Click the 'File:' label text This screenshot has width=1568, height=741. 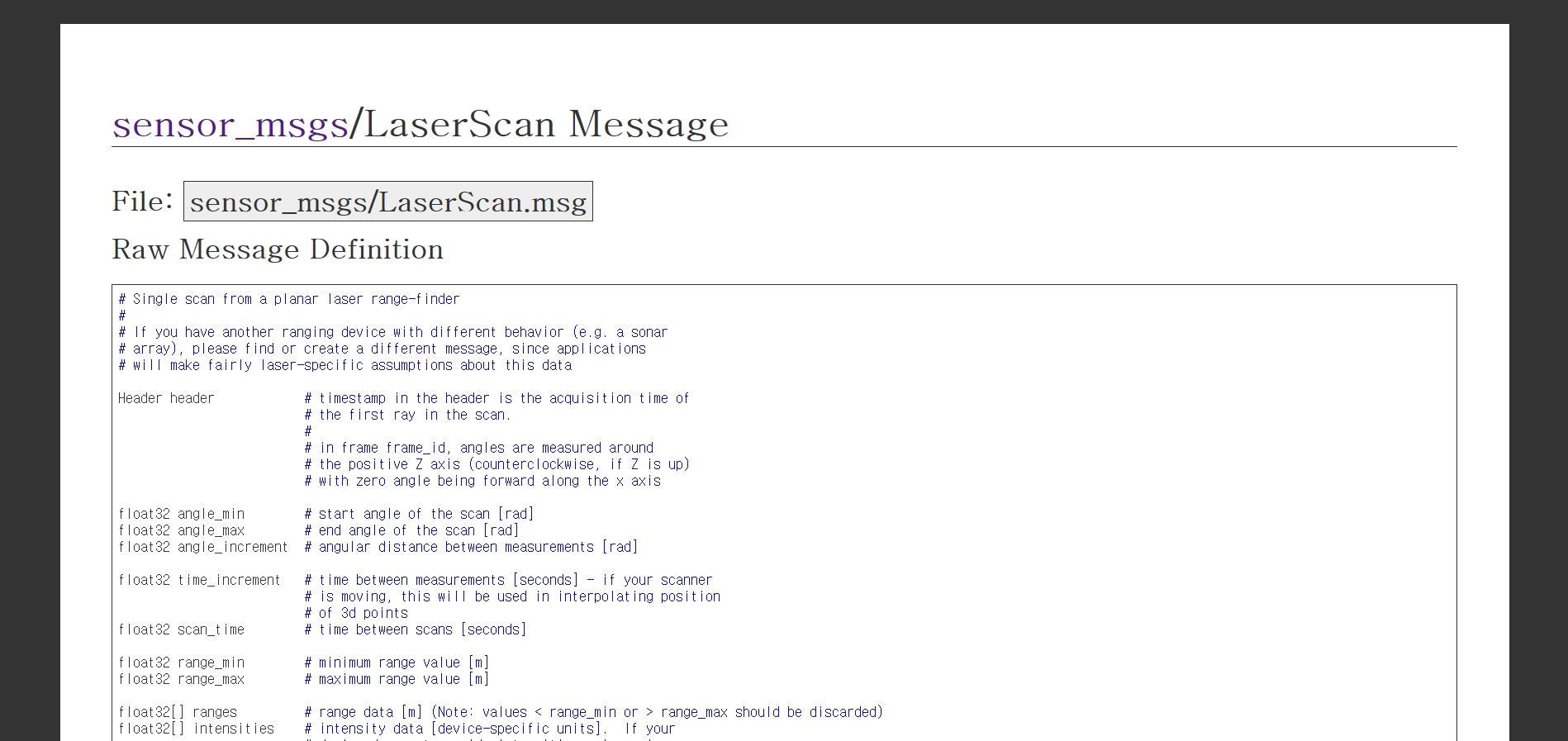coord(143,202)
